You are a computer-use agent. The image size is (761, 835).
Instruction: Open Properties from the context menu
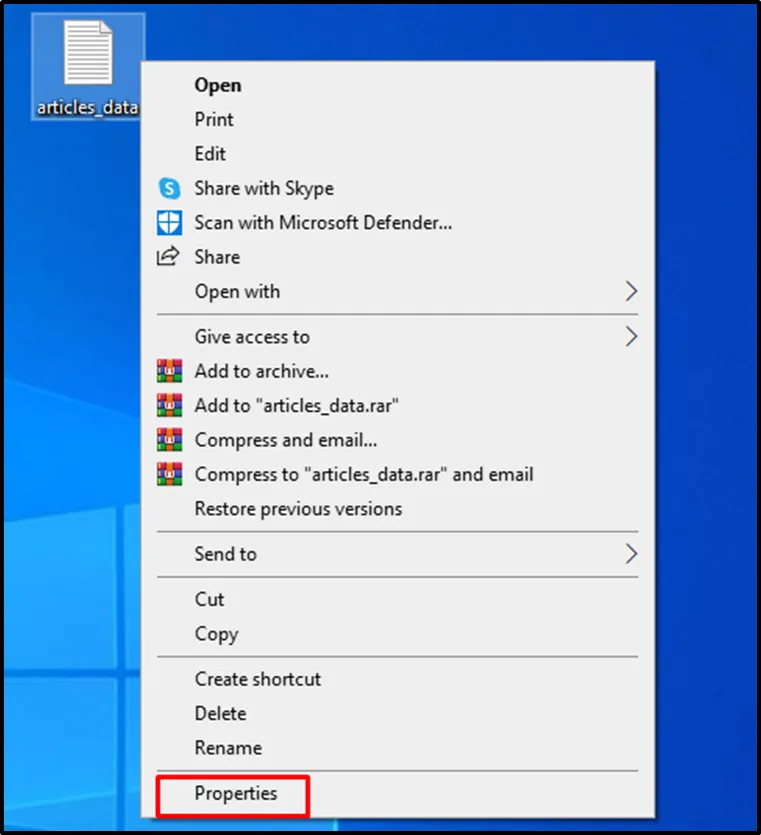click(x=236, y=794)
